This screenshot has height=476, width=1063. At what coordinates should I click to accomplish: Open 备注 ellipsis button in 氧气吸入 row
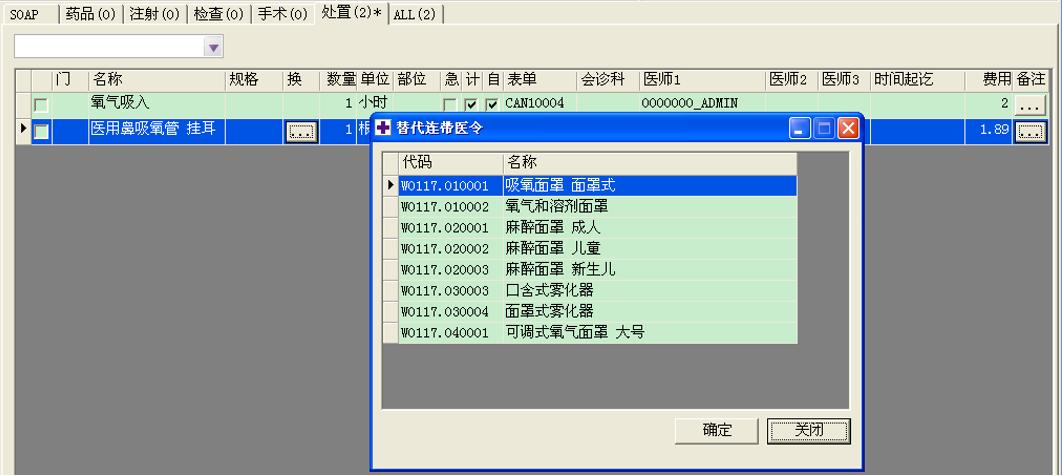coord(1030,104)
